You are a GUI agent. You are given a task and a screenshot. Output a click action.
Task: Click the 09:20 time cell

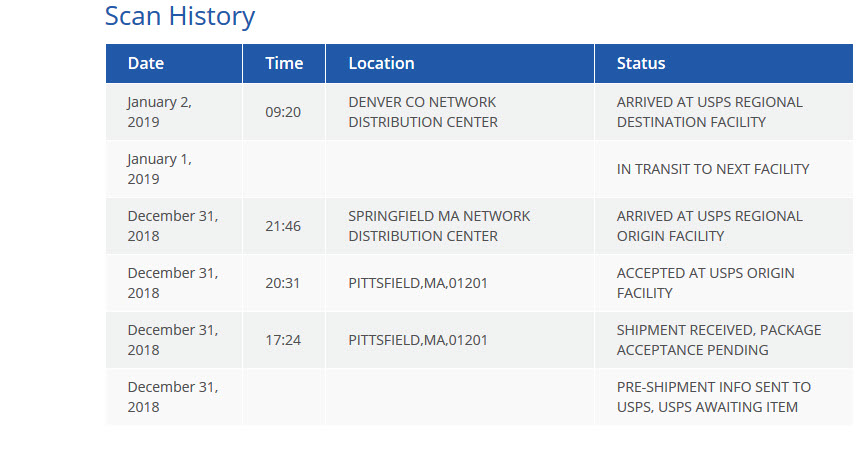[x=283, y=112]
